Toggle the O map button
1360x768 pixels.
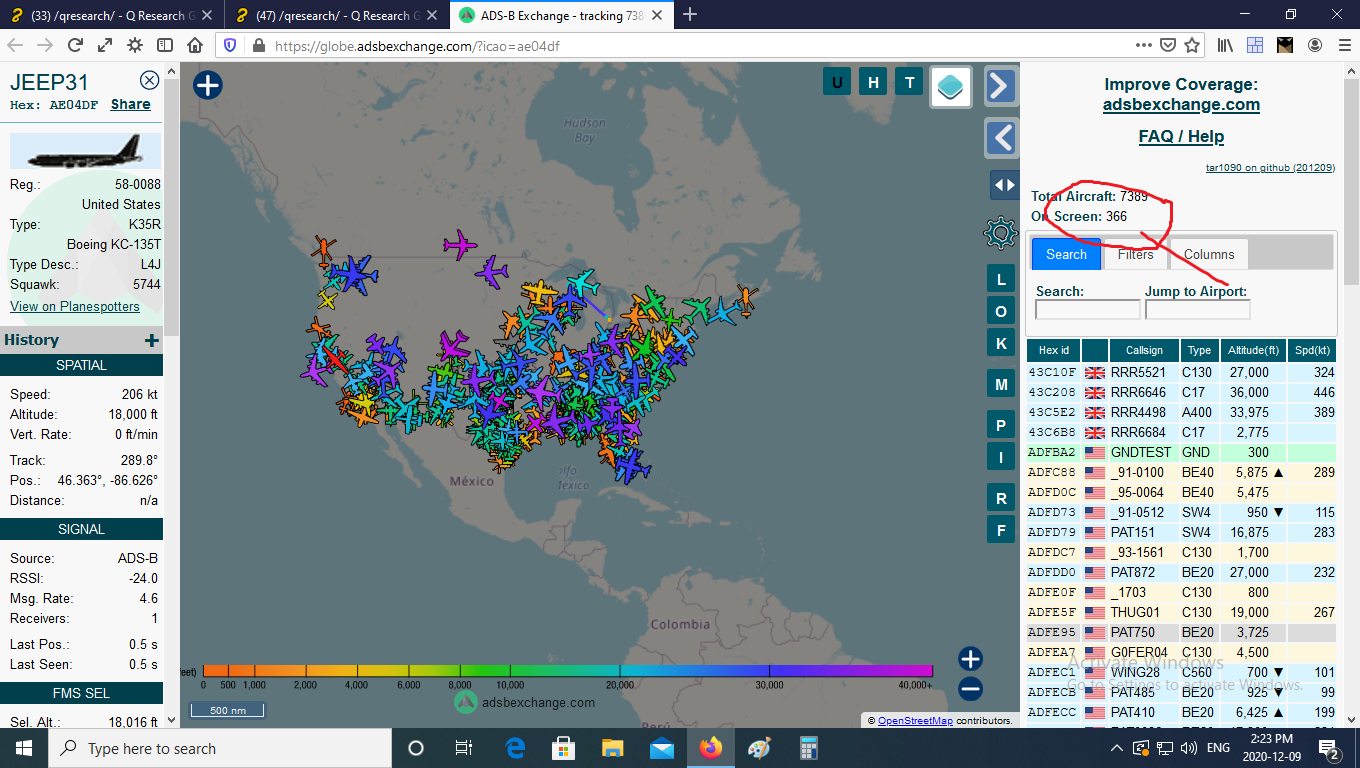point(1001,311)
